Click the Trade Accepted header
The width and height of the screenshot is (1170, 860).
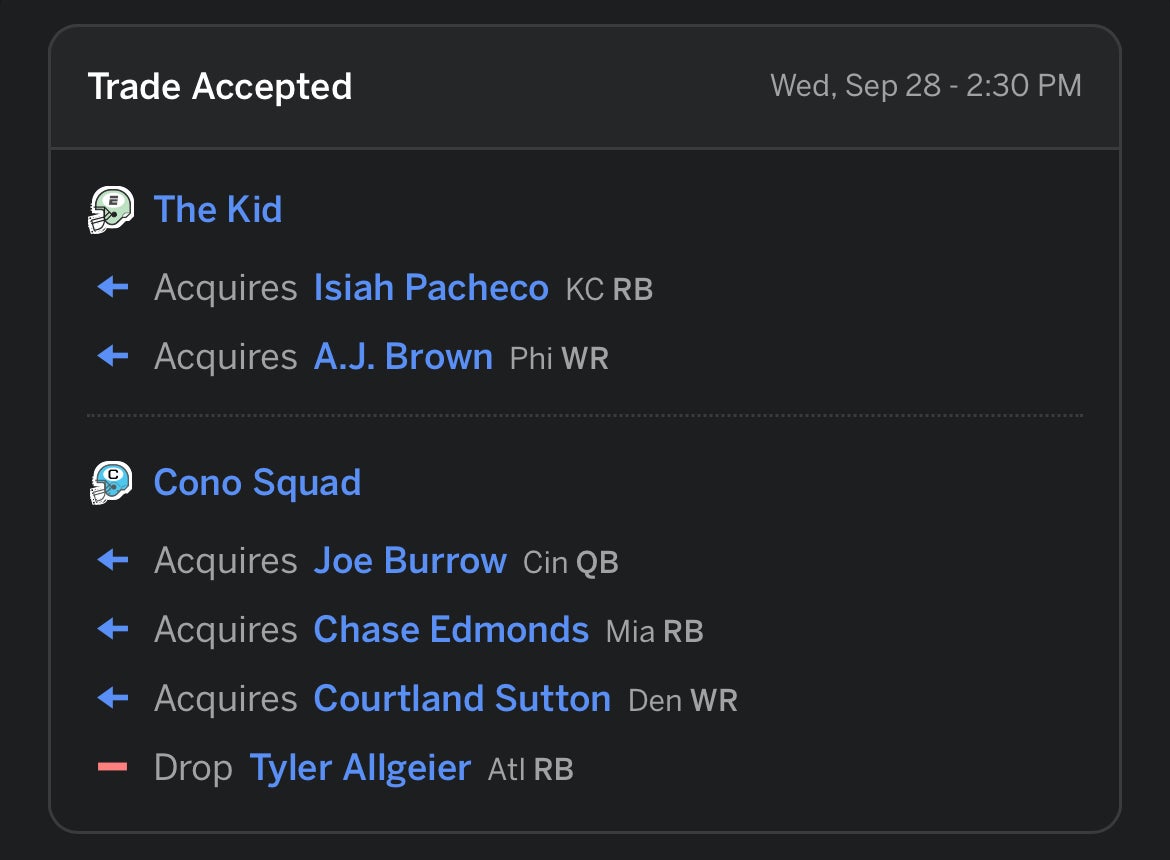tap(220, 87)
